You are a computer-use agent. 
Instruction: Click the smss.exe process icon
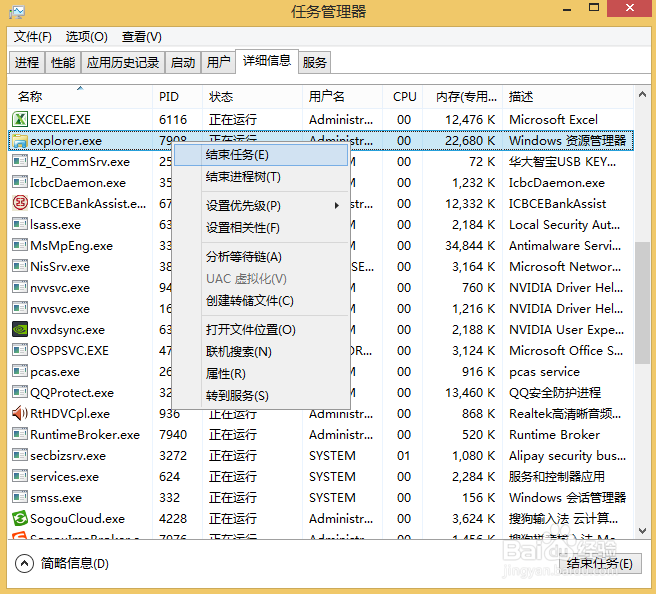coord(20,497)
